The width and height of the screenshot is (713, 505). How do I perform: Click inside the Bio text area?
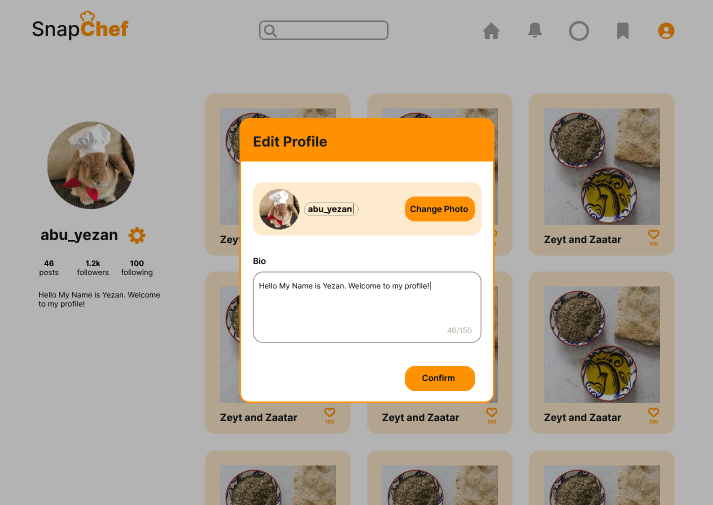click(367, 307)
